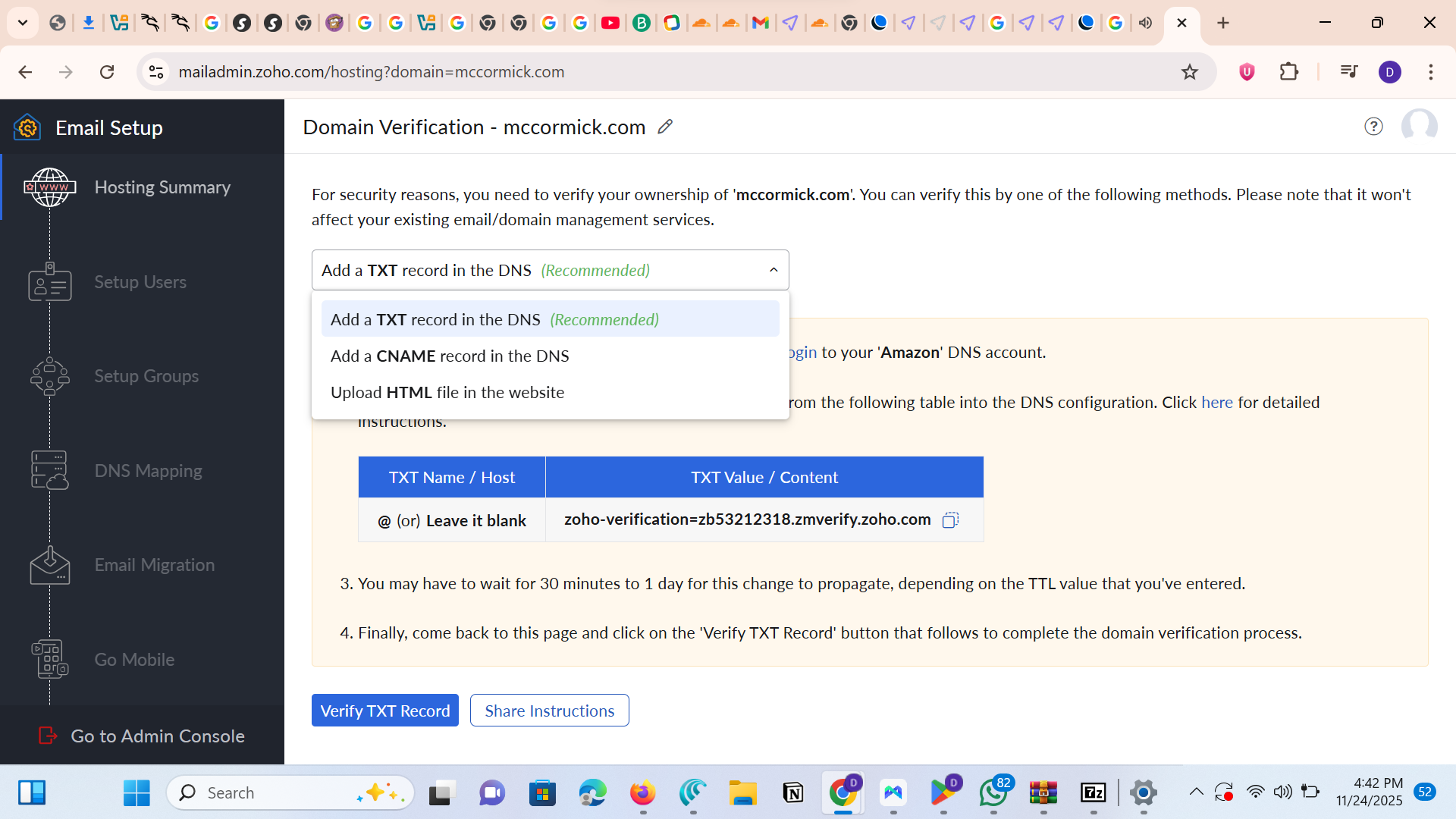Click the Email Setup gear logo
This screenshot has height=819, width=1456.
(x=27, y=127)
